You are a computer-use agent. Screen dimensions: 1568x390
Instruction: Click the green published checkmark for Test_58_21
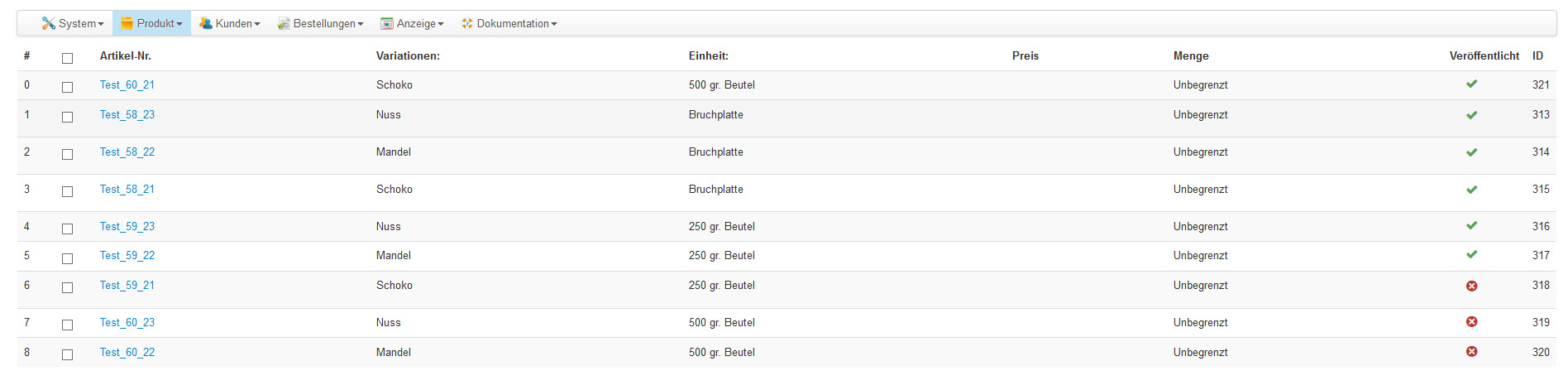1471,190
